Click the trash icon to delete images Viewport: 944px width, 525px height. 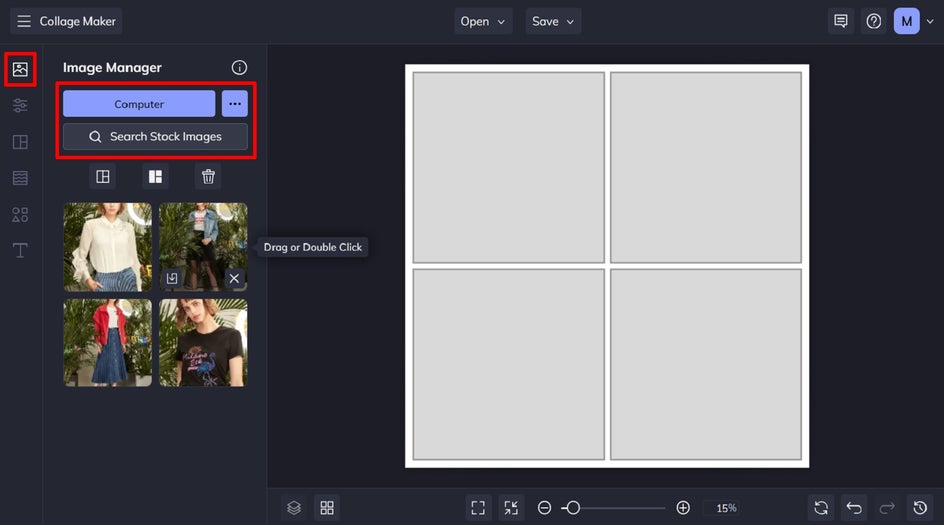(208, 177)
